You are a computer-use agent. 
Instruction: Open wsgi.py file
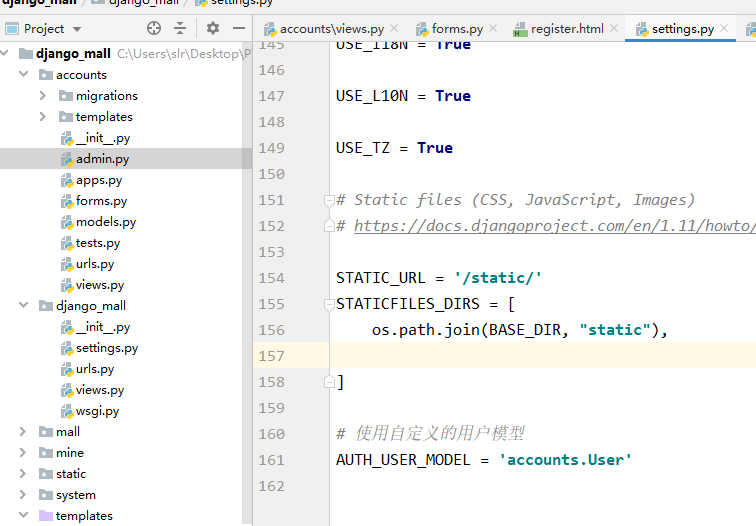(97, 411)
